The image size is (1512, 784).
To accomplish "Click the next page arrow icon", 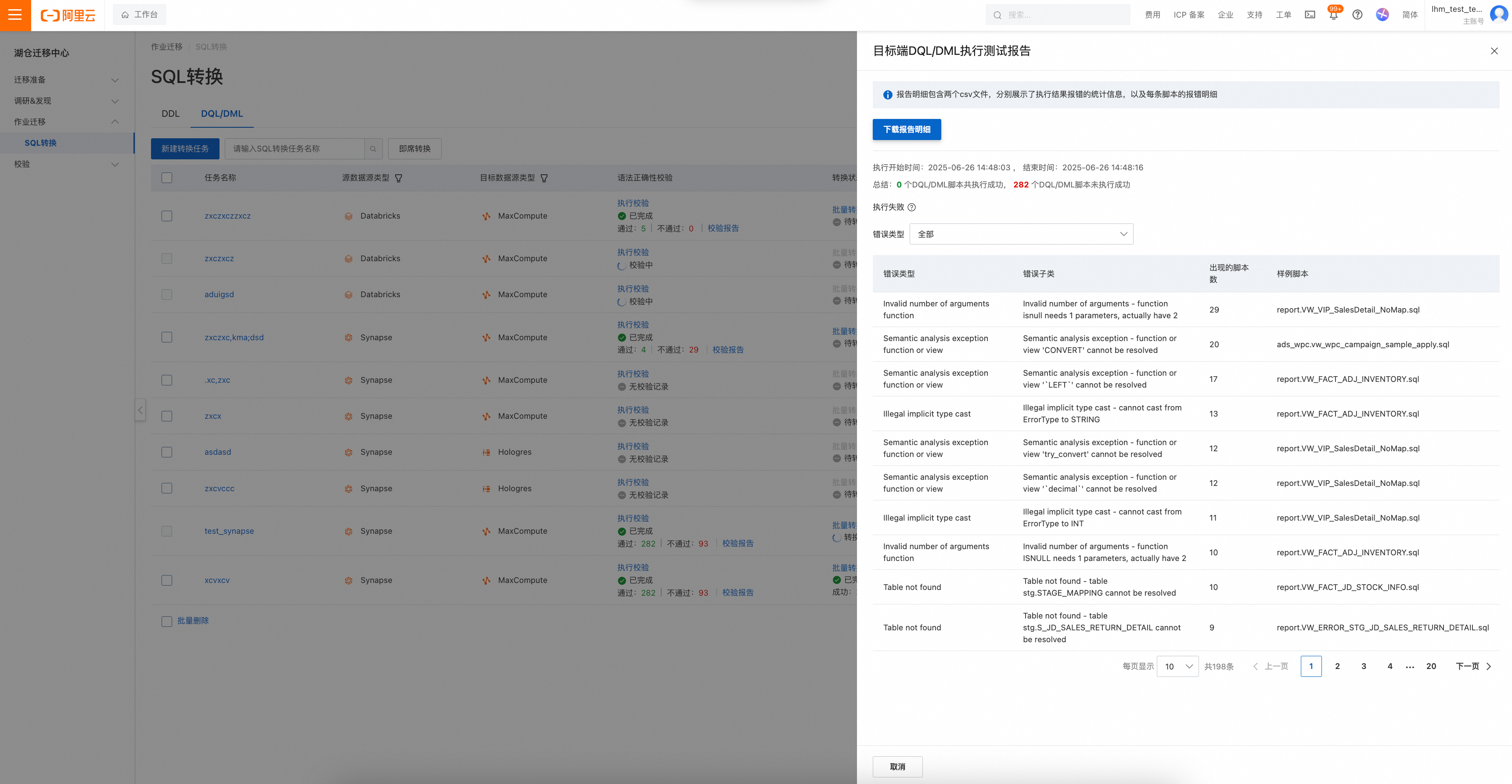I will pyautogui.click(x=1489, y=667).
